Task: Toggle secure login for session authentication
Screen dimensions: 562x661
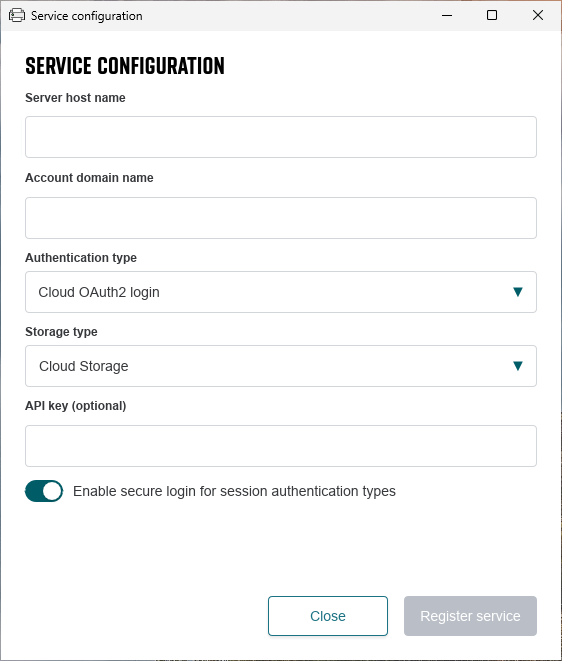Action: 44,491
